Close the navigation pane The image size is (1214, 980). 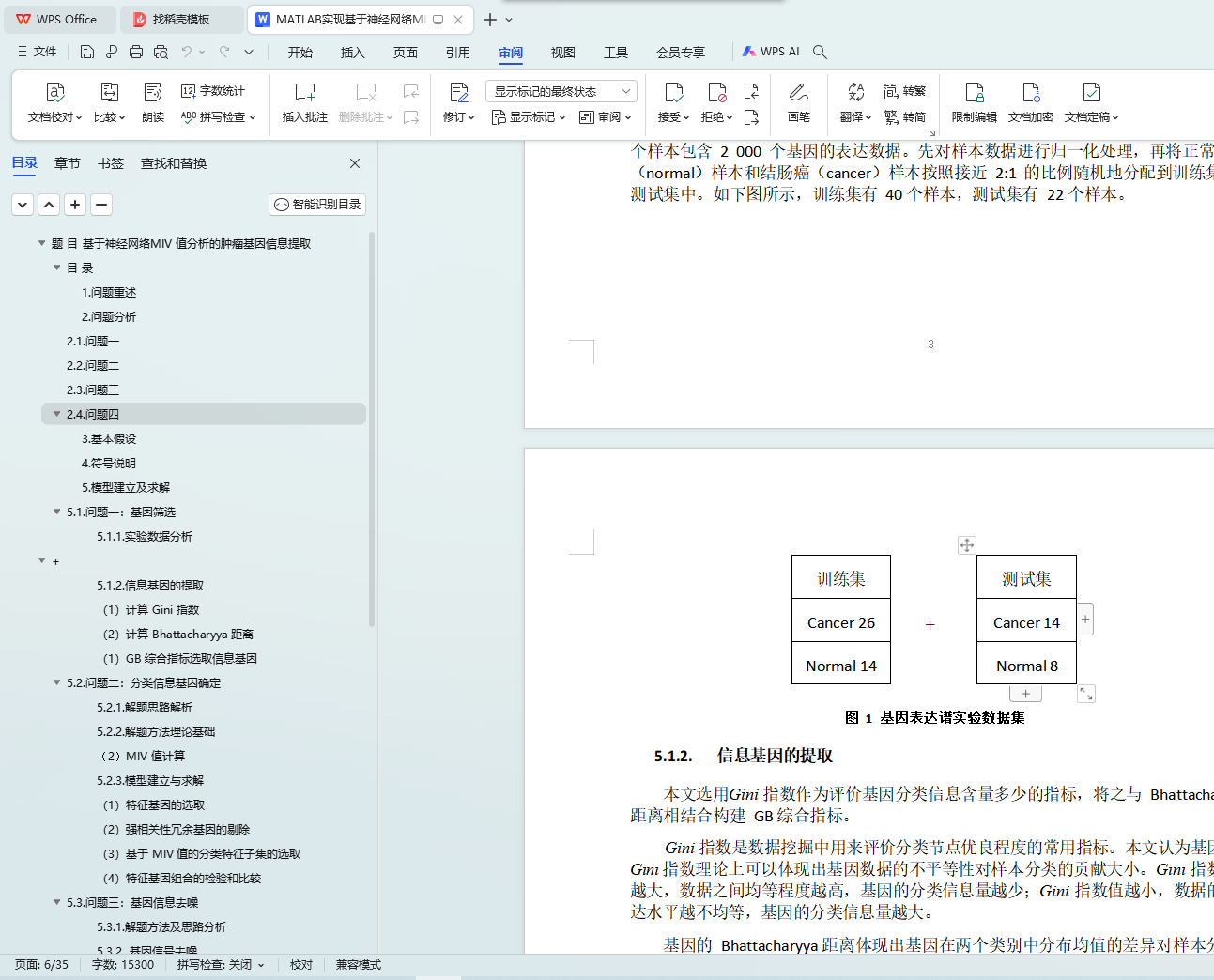point(355,163)
